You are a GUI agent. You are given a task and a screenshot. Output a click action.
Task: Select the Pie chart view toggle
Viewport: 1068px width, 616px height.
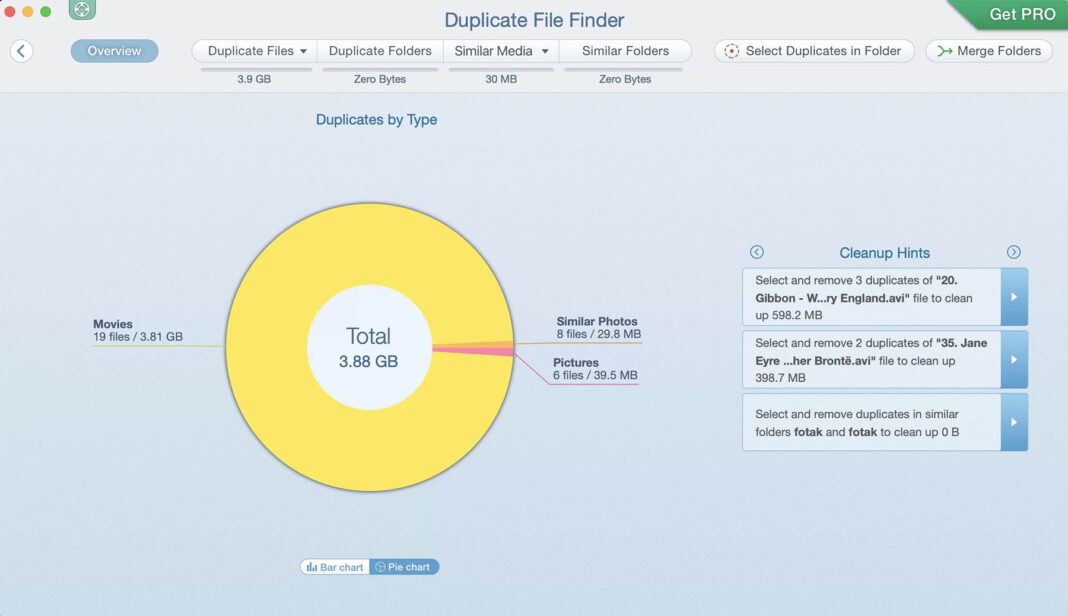[x=404, y=566]
